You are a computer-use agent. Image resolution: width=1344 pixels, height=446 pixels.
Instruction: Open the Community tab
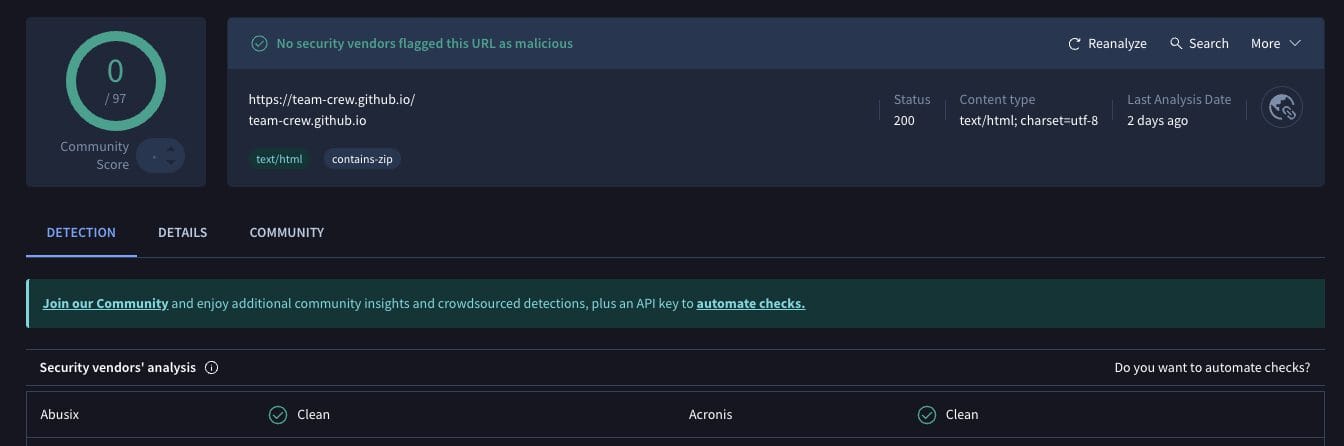coord(286,233)
